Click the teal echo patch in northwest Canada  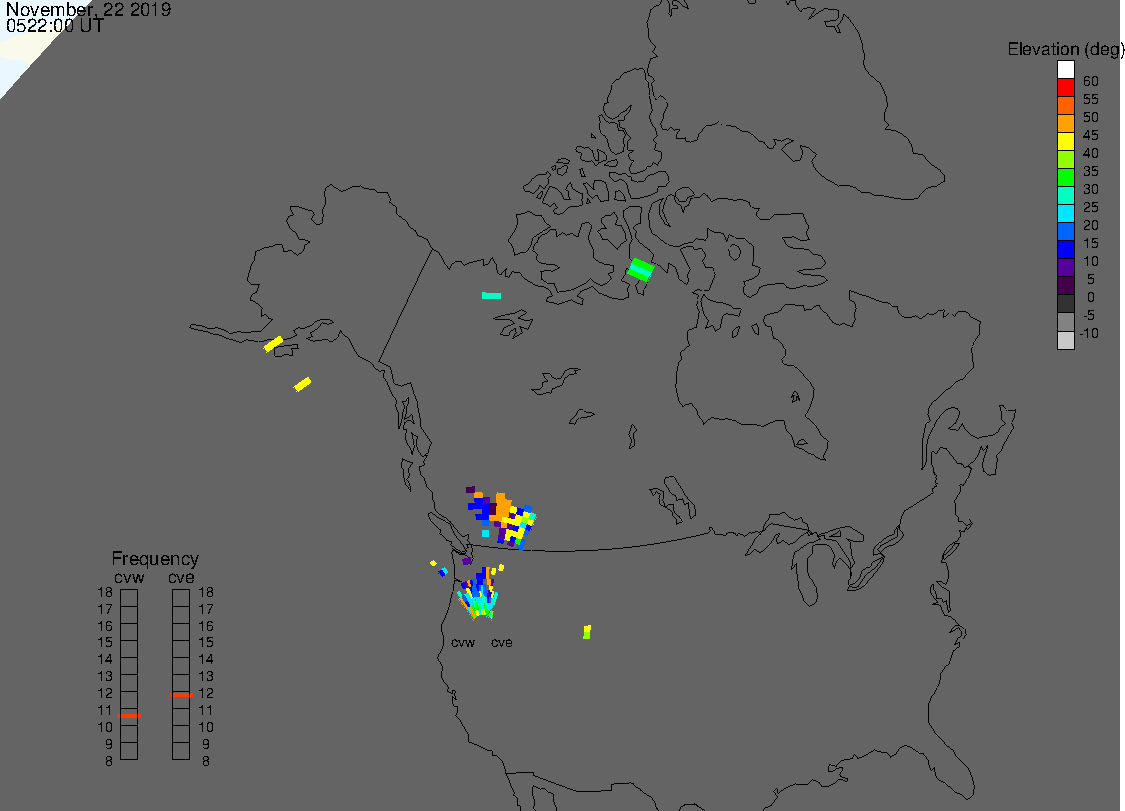pyautogui.click(x=491, y=296)
